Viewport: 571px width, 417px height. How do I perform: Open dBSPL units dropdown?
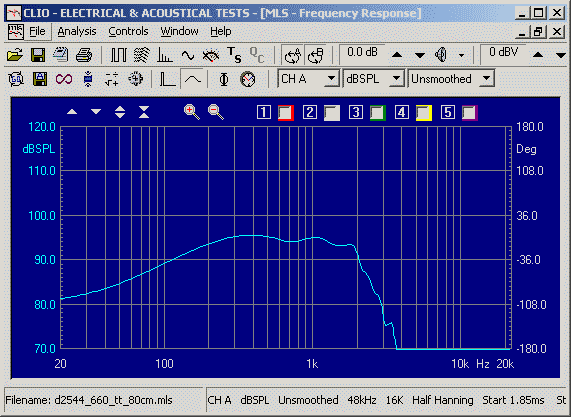pyautogui.click(x=396, y=79)
